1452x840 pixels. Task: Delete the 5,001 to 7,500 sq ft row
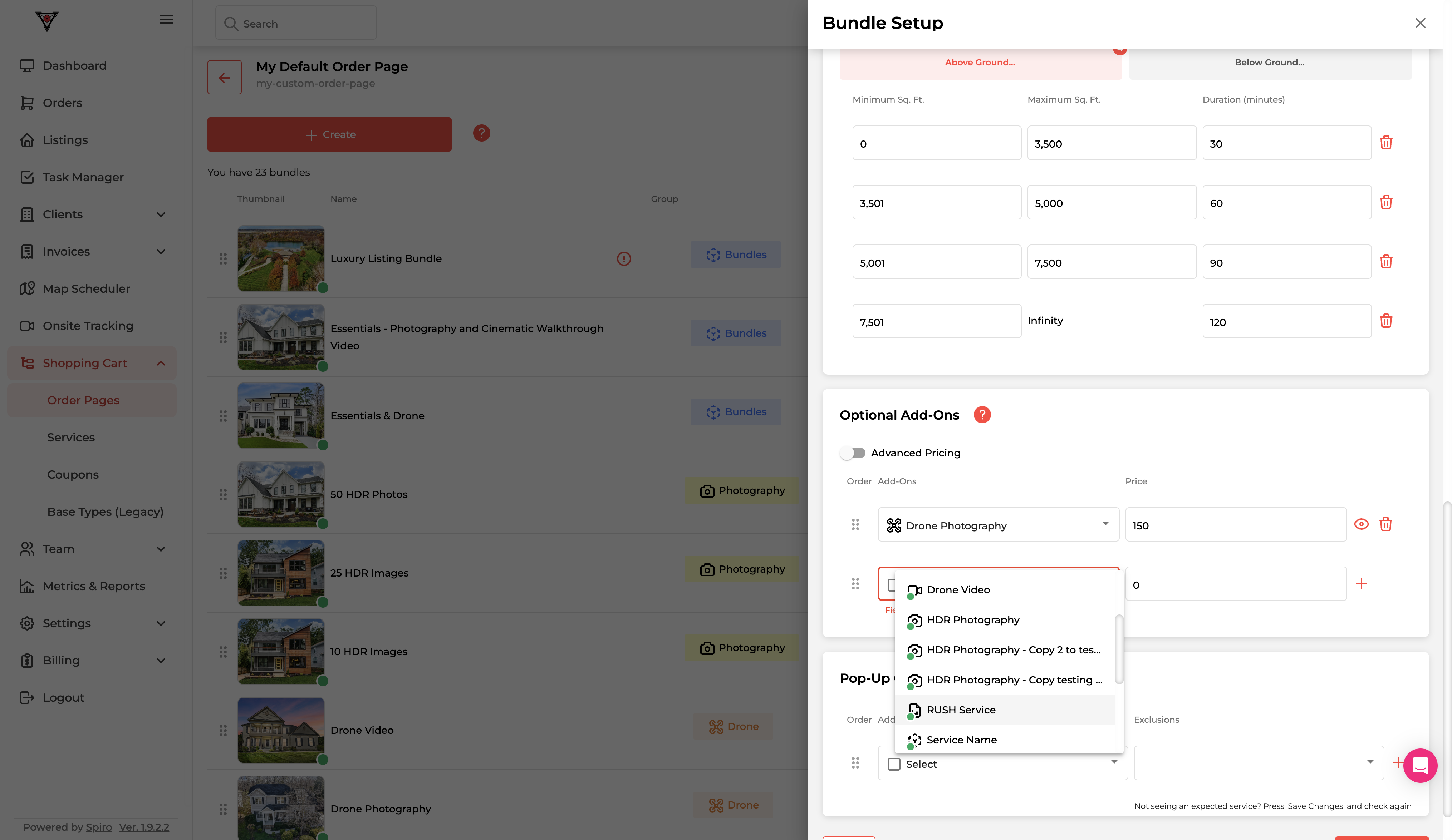pyautogui.click(x=1386, y=261)
